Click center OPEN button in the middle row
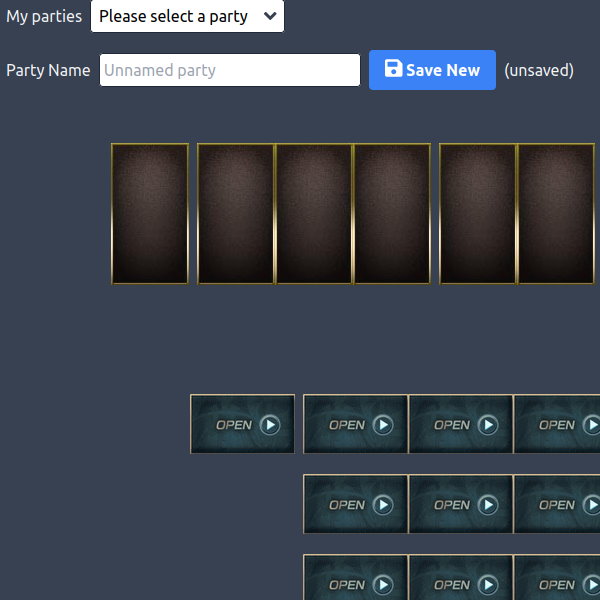The height and width of the screenshot is (600, 600). point(461,504)
